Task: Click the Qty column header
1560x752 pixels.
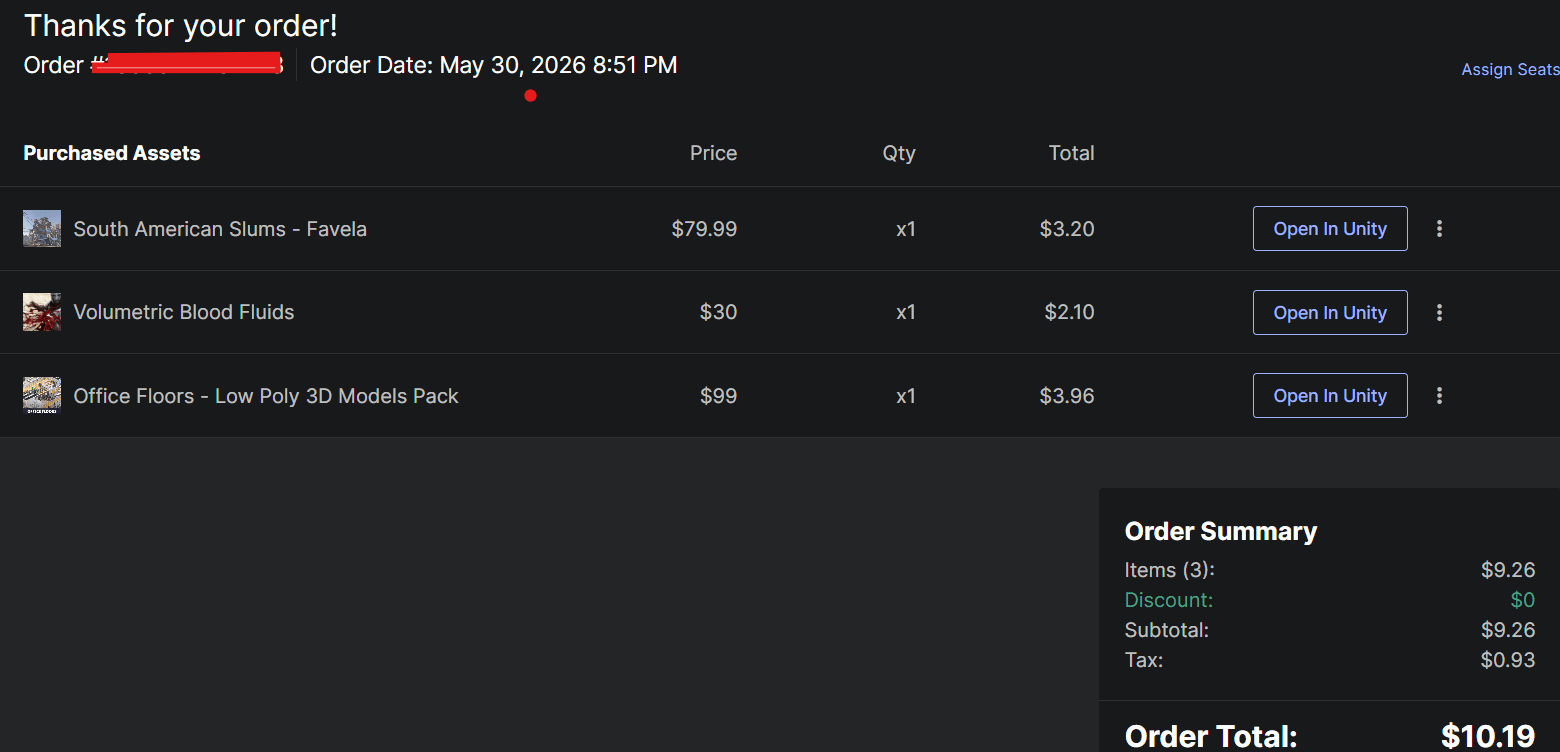Action: pos(899,153)
